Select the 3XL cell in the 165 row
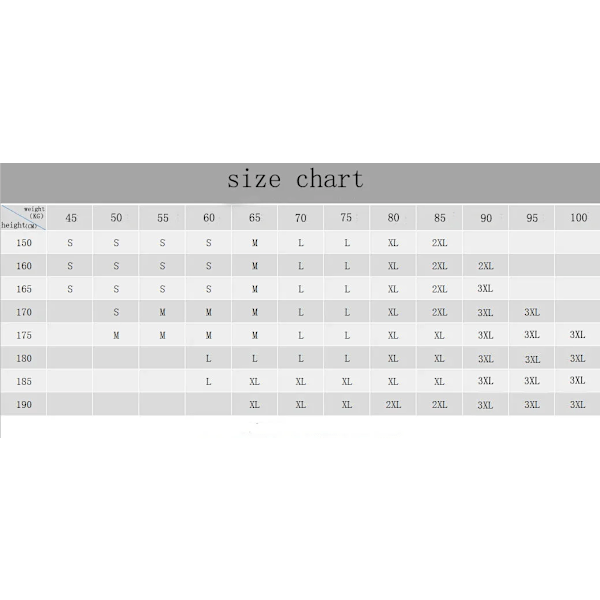 tap(485, 288)
